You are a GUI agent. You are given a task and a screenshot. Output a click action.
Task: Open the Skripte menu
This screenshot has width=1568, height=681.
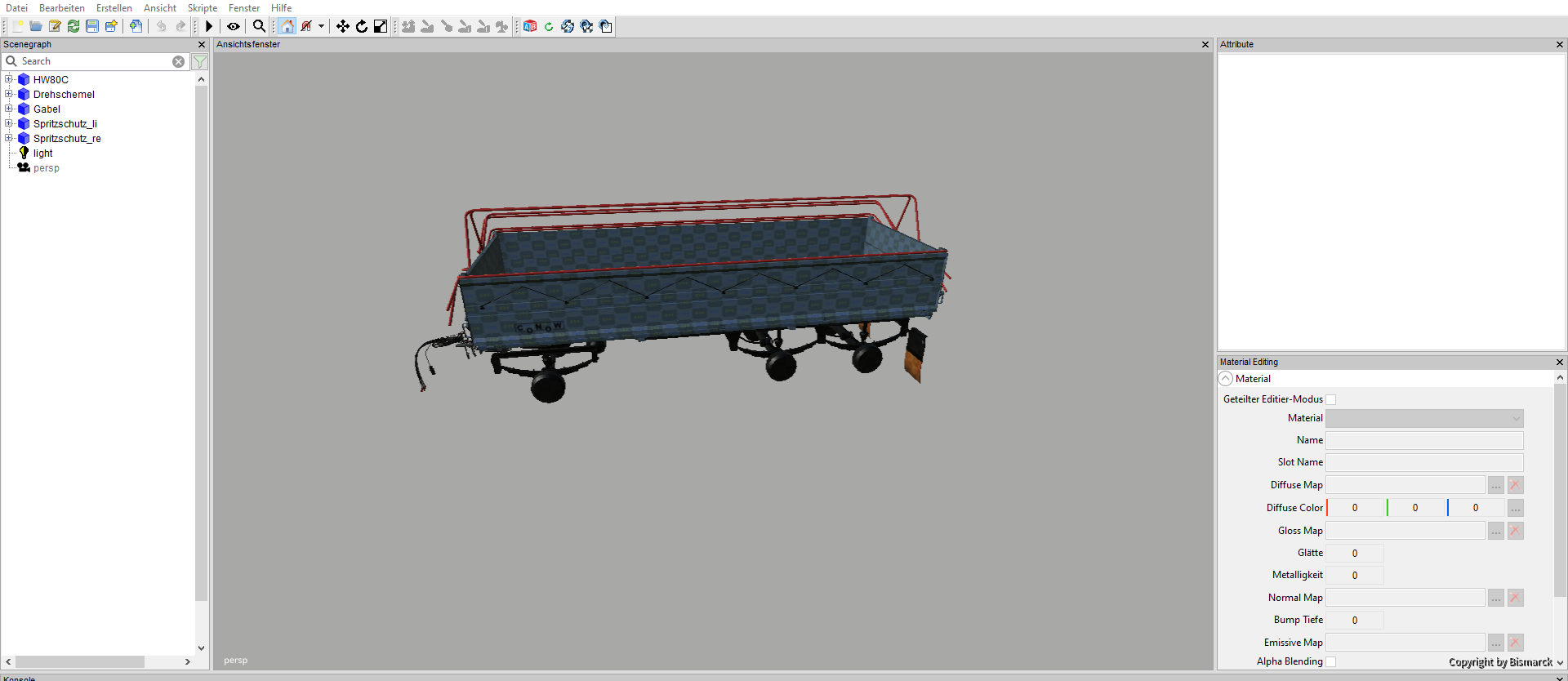click(203, 8)
